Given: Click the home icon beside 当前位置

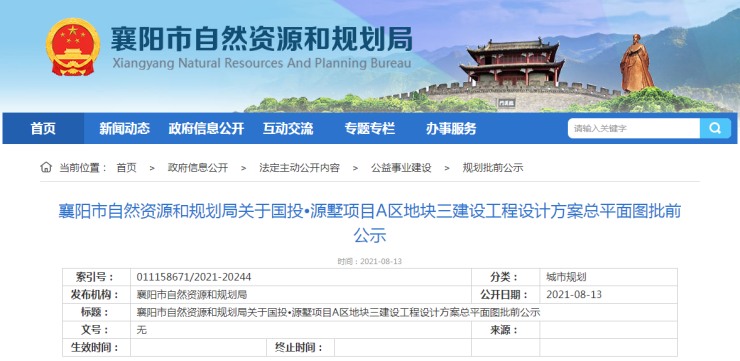Looking at the screenshot, I should click(46, 167).
